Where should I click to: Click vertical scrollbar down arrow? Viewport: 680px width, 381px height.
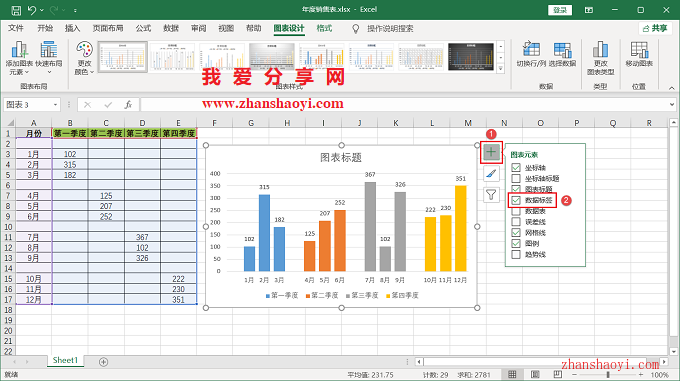point(673,352)
